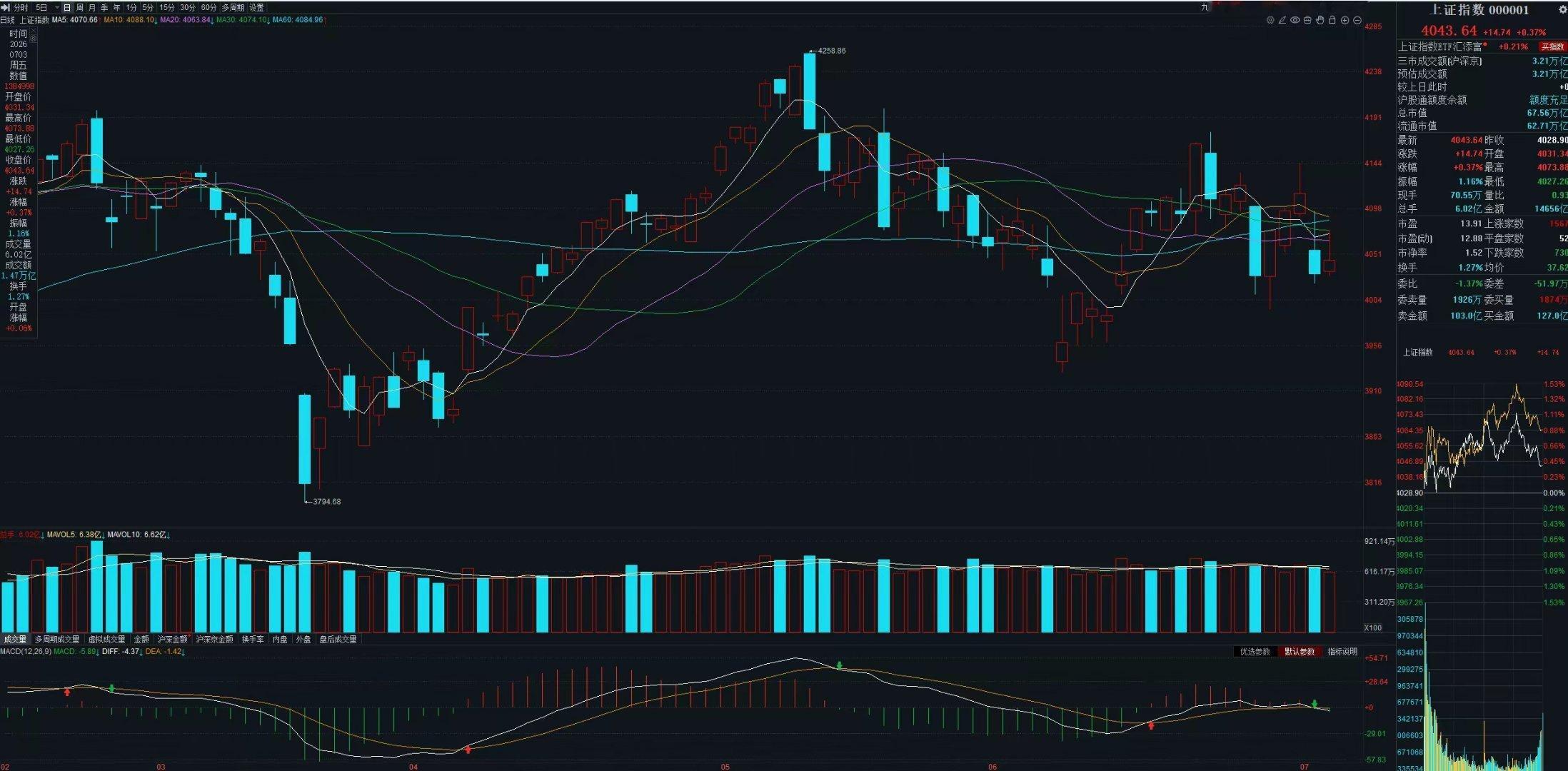The width and height of the screenshot is (1568, 771).
Task: Click the MA5: 4070.66 indicator label
Action: (x=75, y=20)
